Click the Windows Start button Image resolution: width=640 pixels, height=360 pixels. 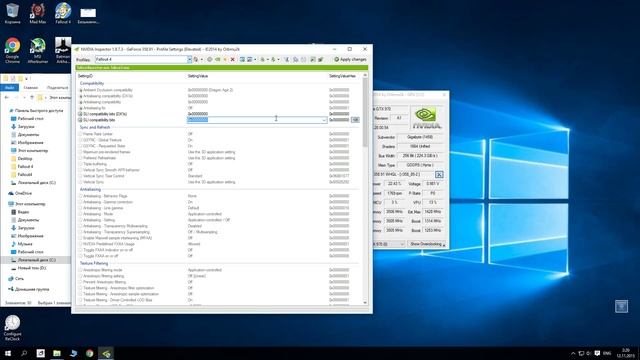click(8, 353)
